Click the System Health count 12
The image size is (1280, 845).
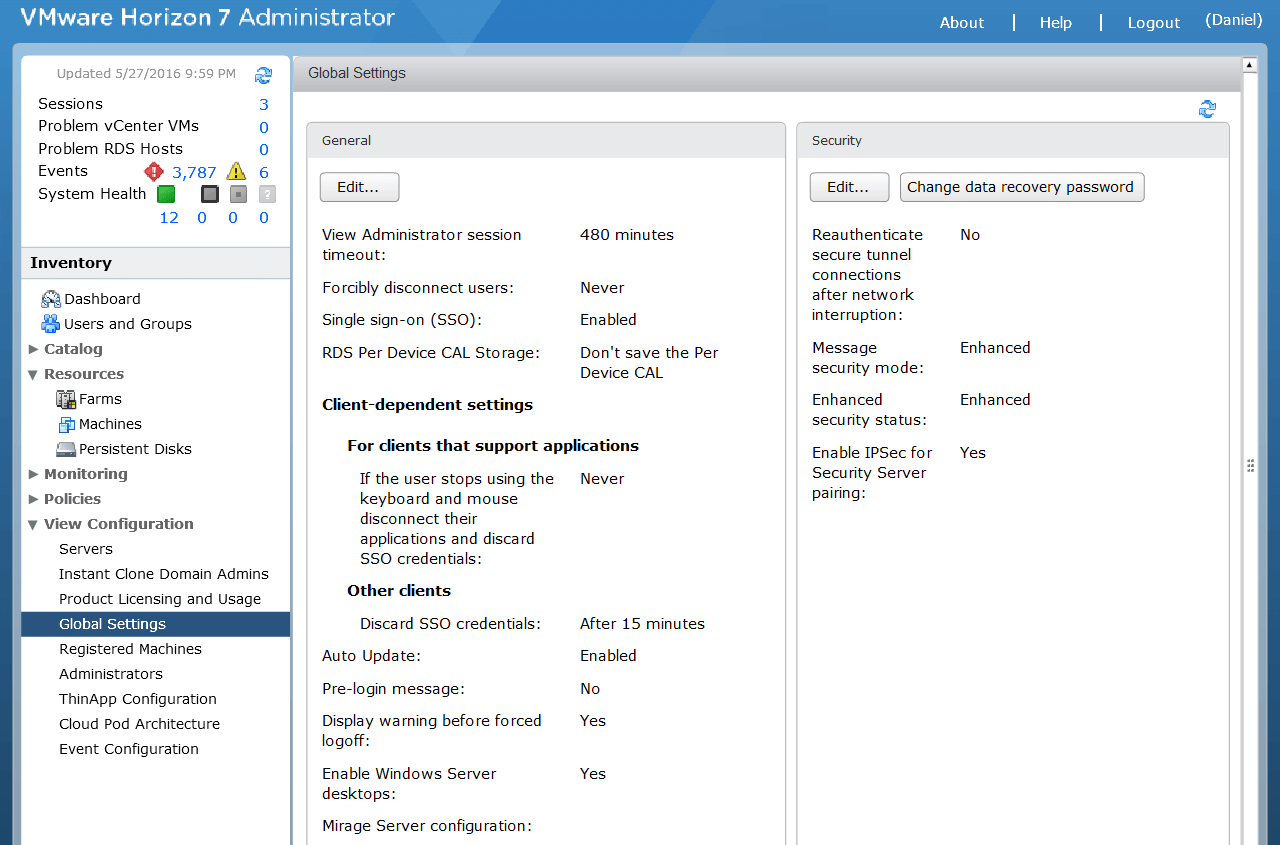[x=169, y=217]
